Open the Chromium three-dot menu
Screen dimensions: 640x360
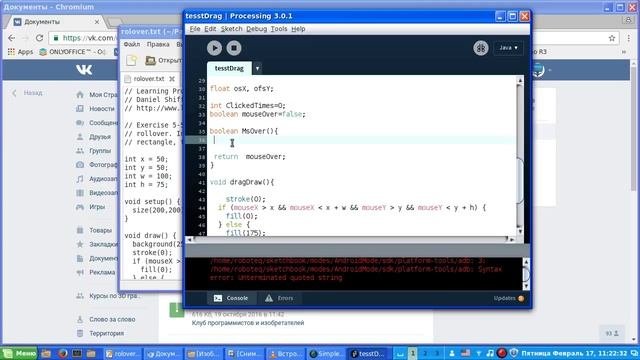point(629,38)
